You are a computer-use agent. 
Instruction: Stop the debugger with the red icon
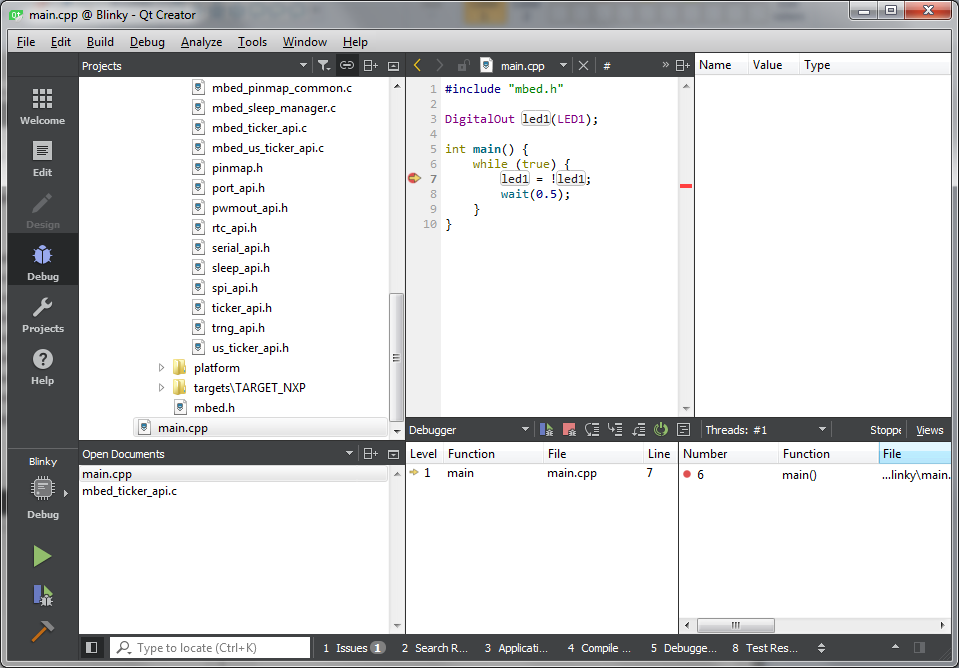point(568,430)
